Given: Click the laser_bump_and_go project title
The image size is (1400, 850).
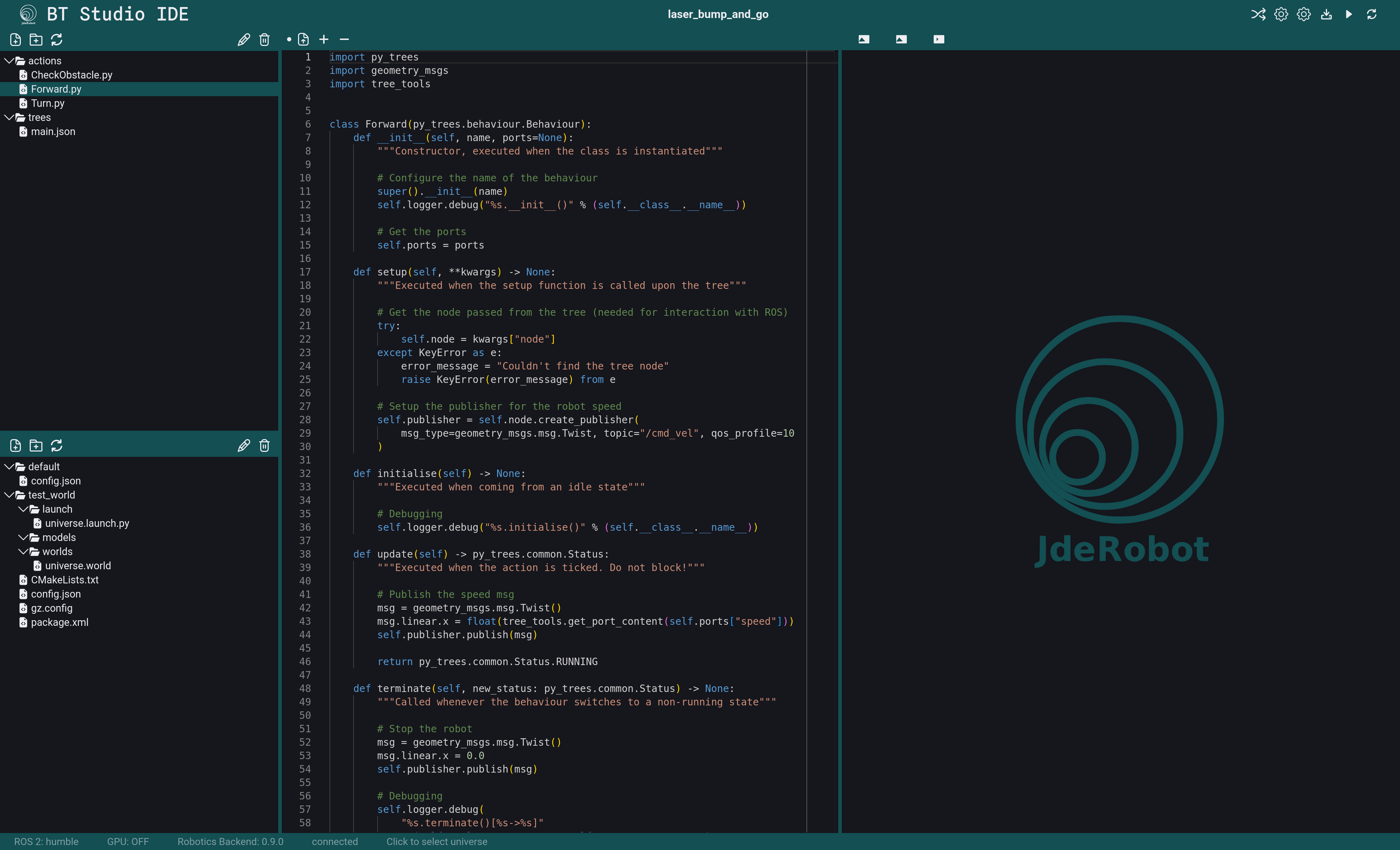Looking at the screenshot, I should (718, 14).
